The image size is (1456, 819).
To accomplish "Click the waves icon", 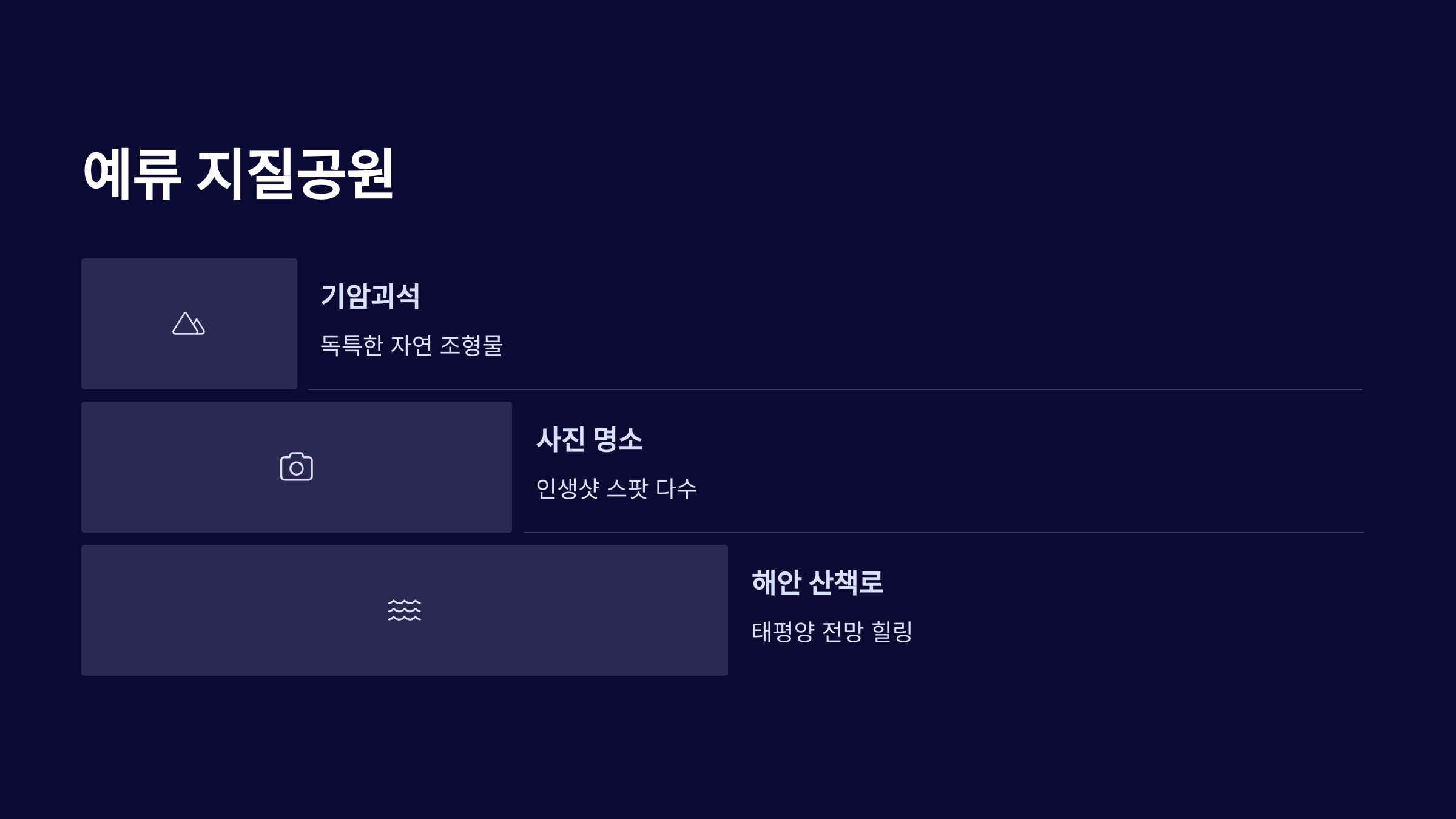I will pyautogui.click(x=405, y=610).
